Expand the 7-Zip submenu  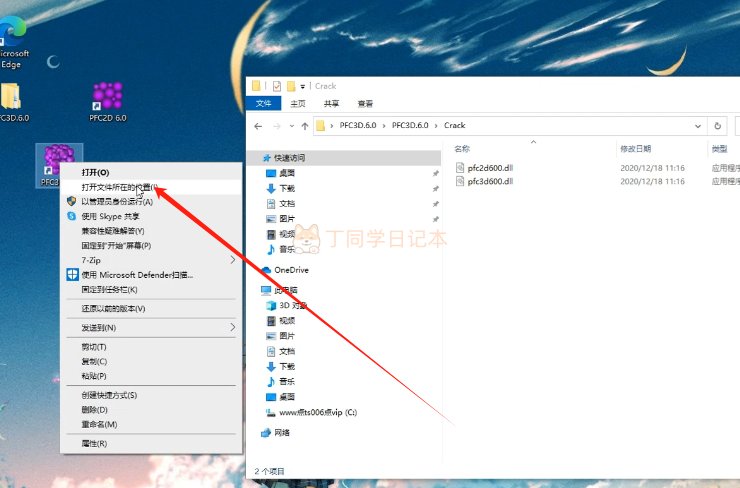pyautogui.click(x=233, y=260)
